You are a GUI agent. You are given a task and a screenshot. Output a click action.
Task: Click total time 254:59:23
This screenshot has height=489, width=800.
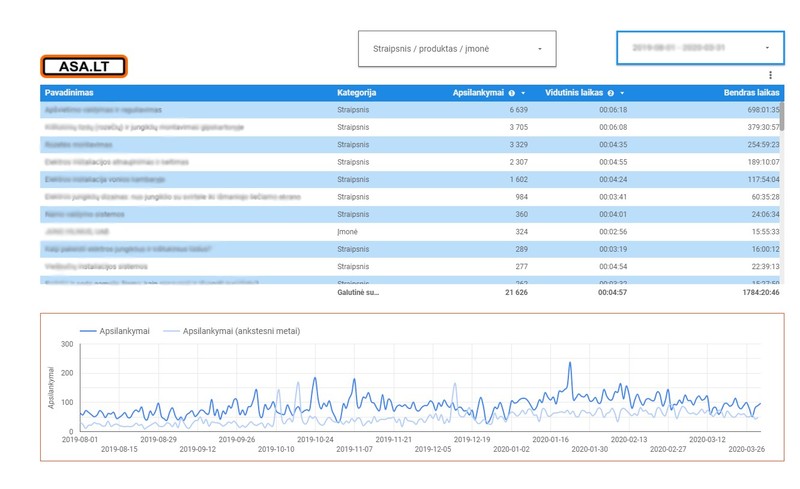click(764, 144)
